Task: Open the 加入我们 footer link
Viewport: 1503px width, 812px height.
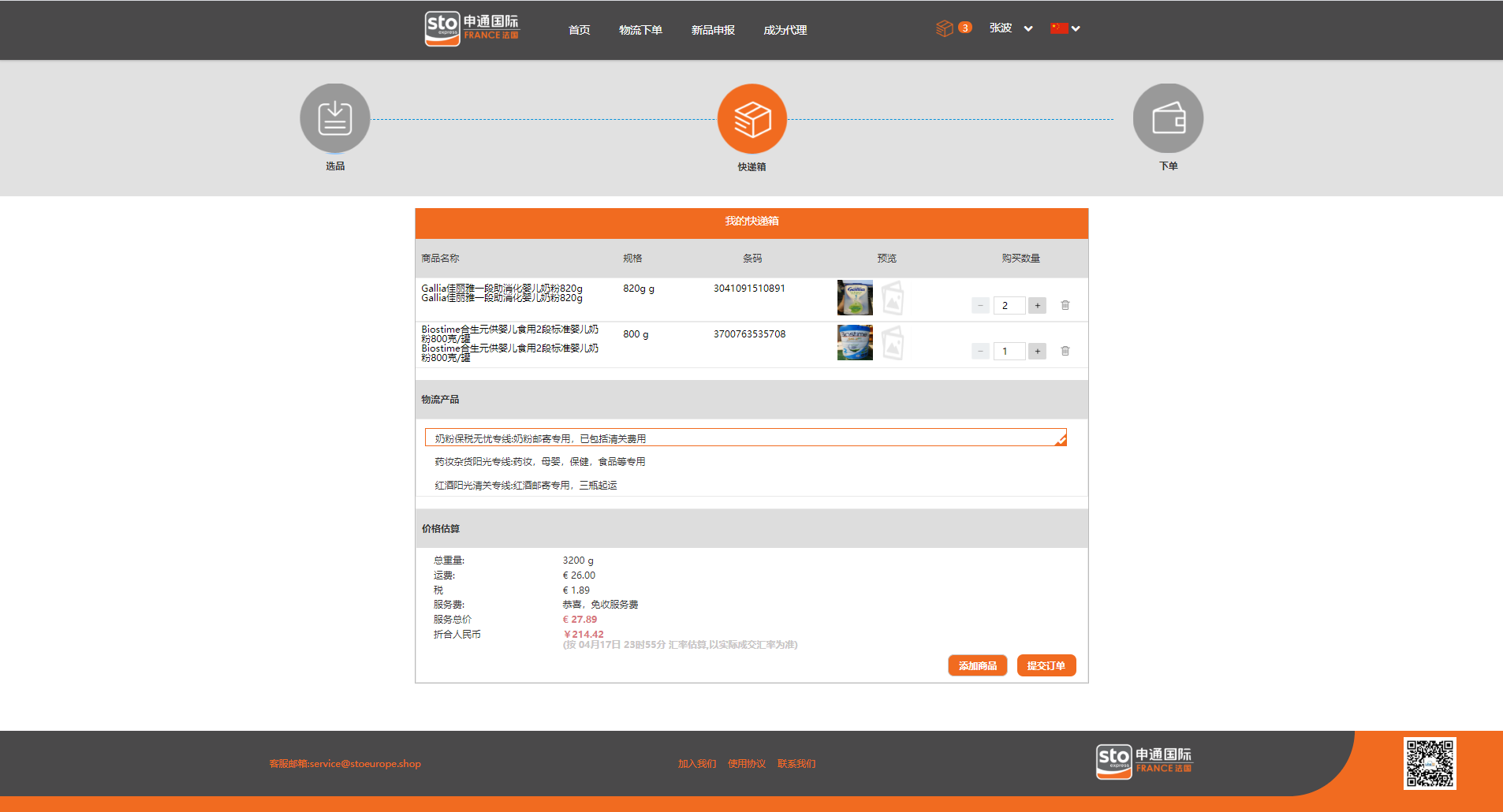Action: 697,764
